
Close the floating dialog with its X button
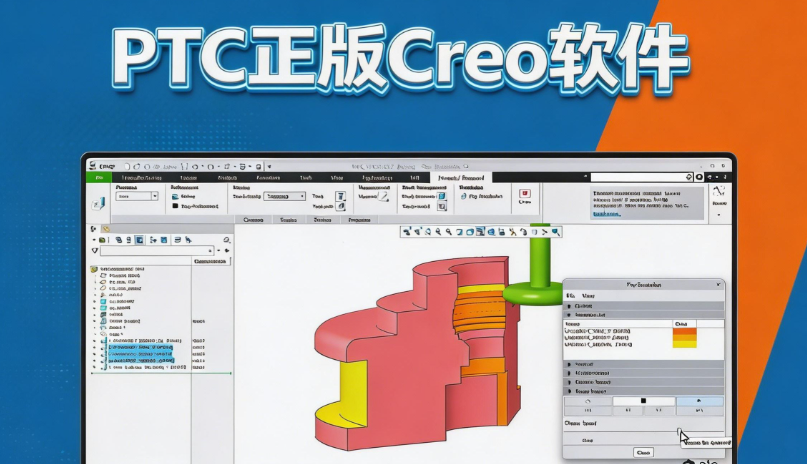[x=718, y=284]
